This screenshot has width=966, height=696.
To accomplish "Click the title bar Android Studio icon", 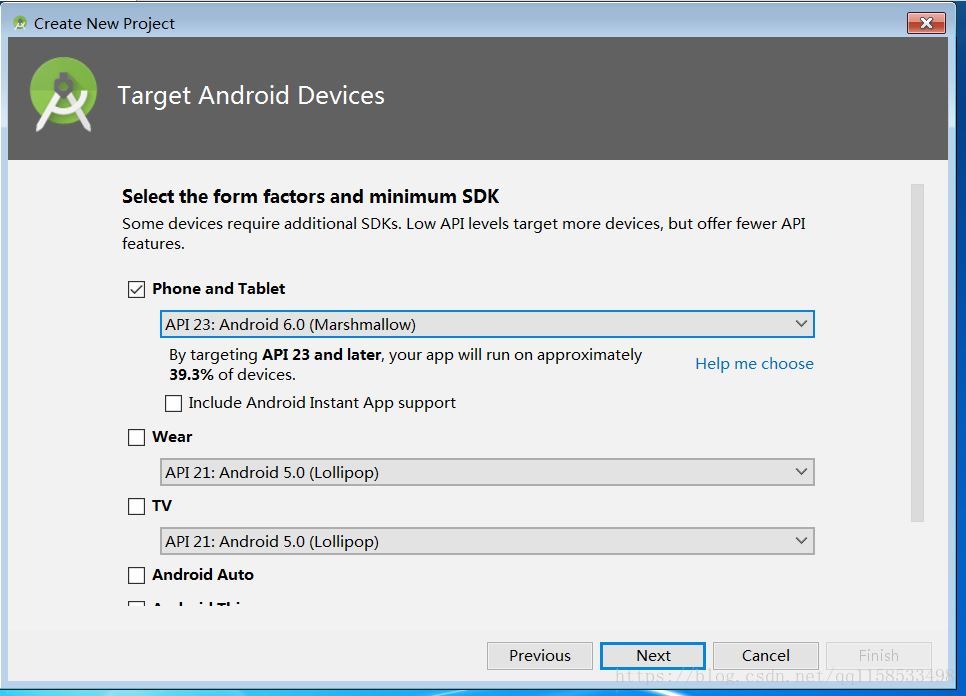I will [x=20, y=23].
